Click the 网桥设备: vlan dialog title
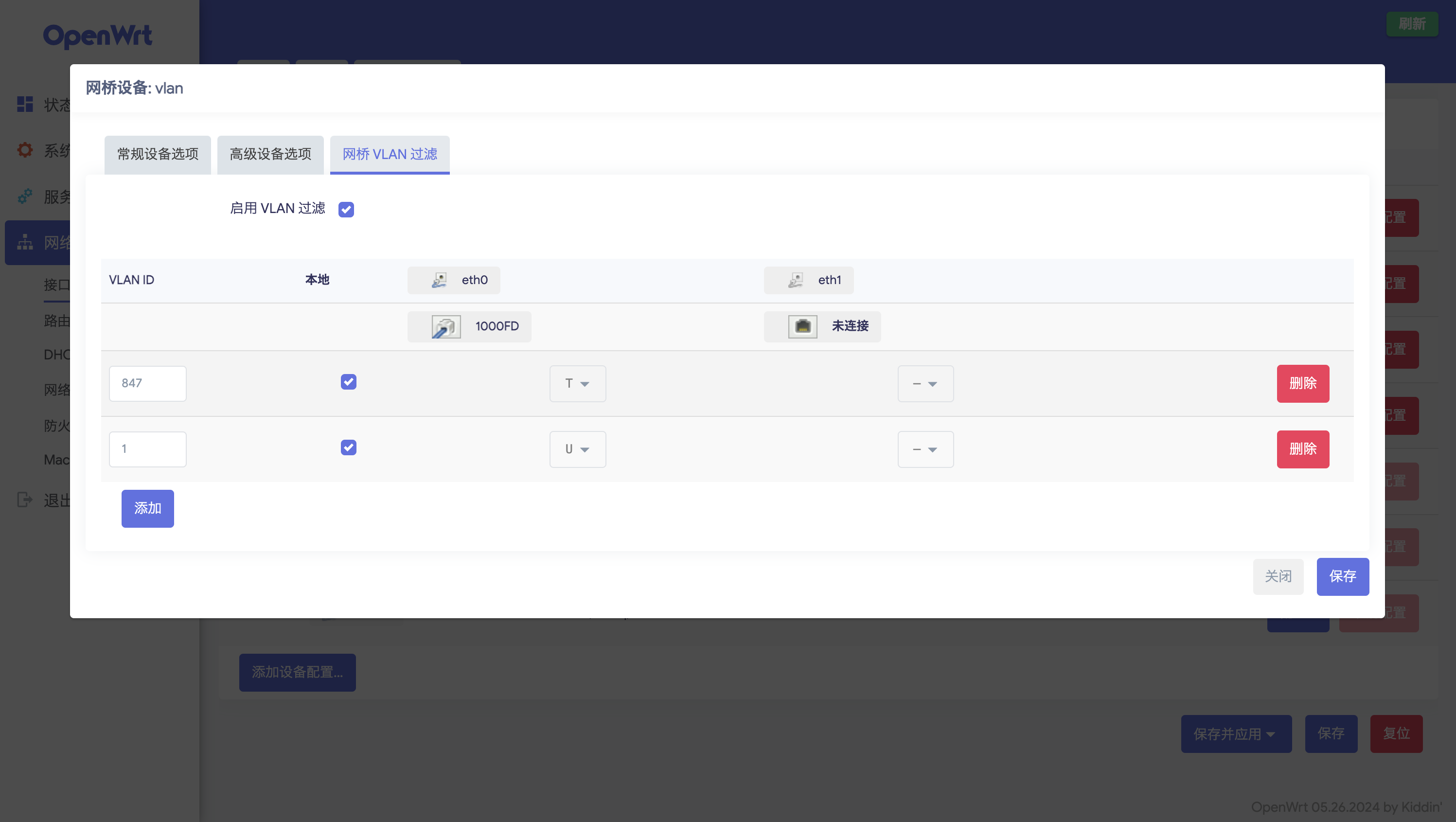 [x=135, y=88]
